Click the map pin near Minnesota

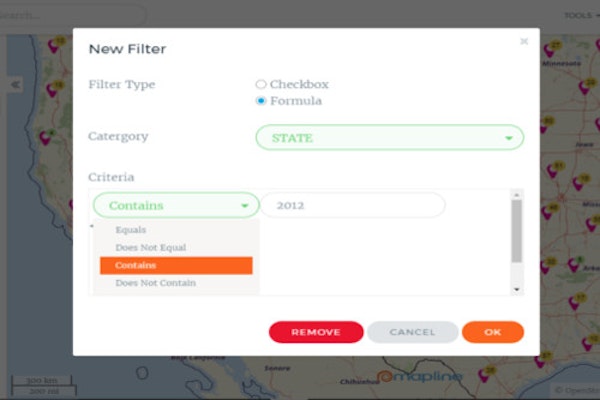point(550,50)
